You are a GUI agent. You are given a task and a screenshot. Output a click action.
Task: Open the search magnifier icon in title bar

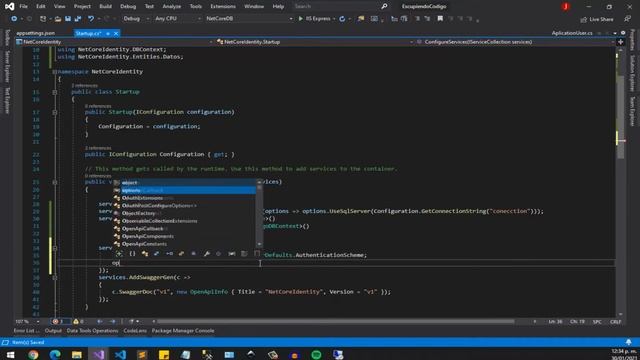tap(384, 7)
